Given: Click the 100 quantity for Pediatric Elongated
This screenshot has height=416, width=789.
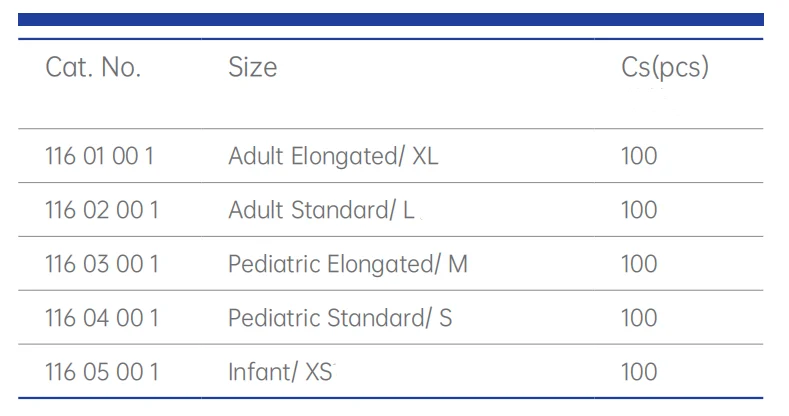Looking at the screenshot, I should point(639,264).
